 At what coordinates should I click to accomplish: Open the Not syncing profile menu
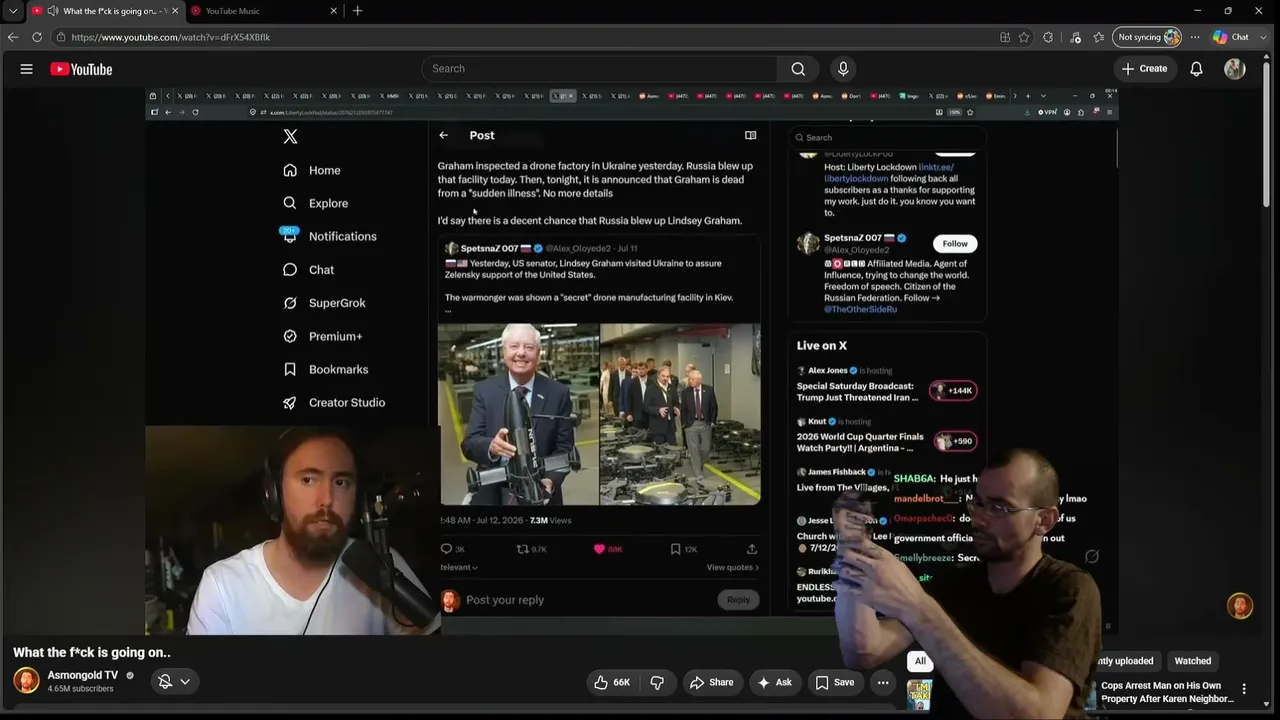point(1148,37)
